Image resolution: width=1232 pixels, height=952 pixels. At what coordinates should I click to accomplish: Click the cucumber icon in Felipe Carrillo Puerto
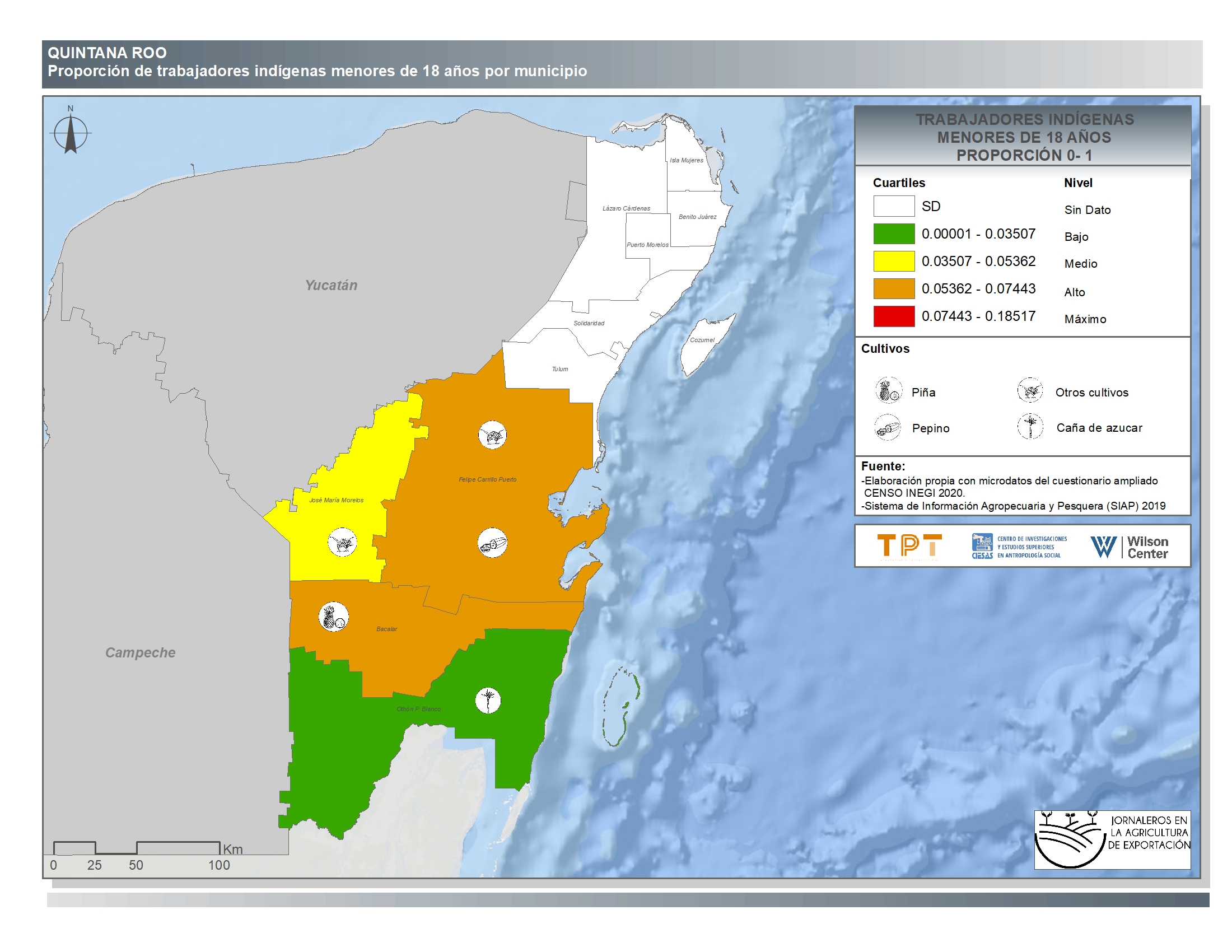click(492, 543)
